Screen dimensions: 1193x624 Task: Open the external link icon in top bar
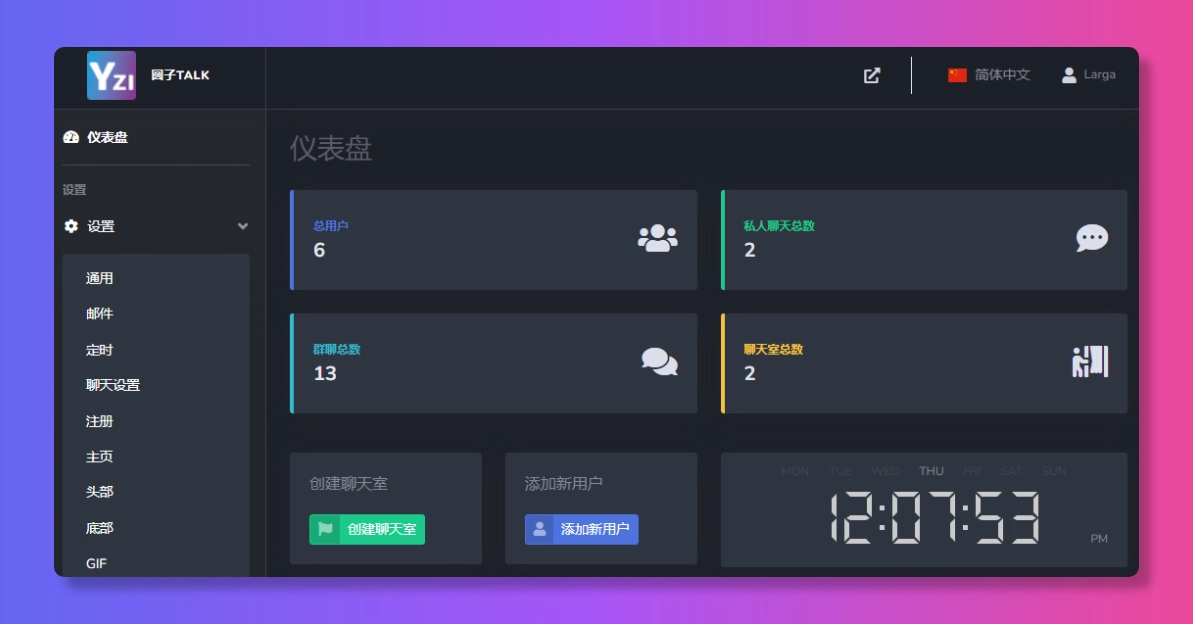click(871, 75)
